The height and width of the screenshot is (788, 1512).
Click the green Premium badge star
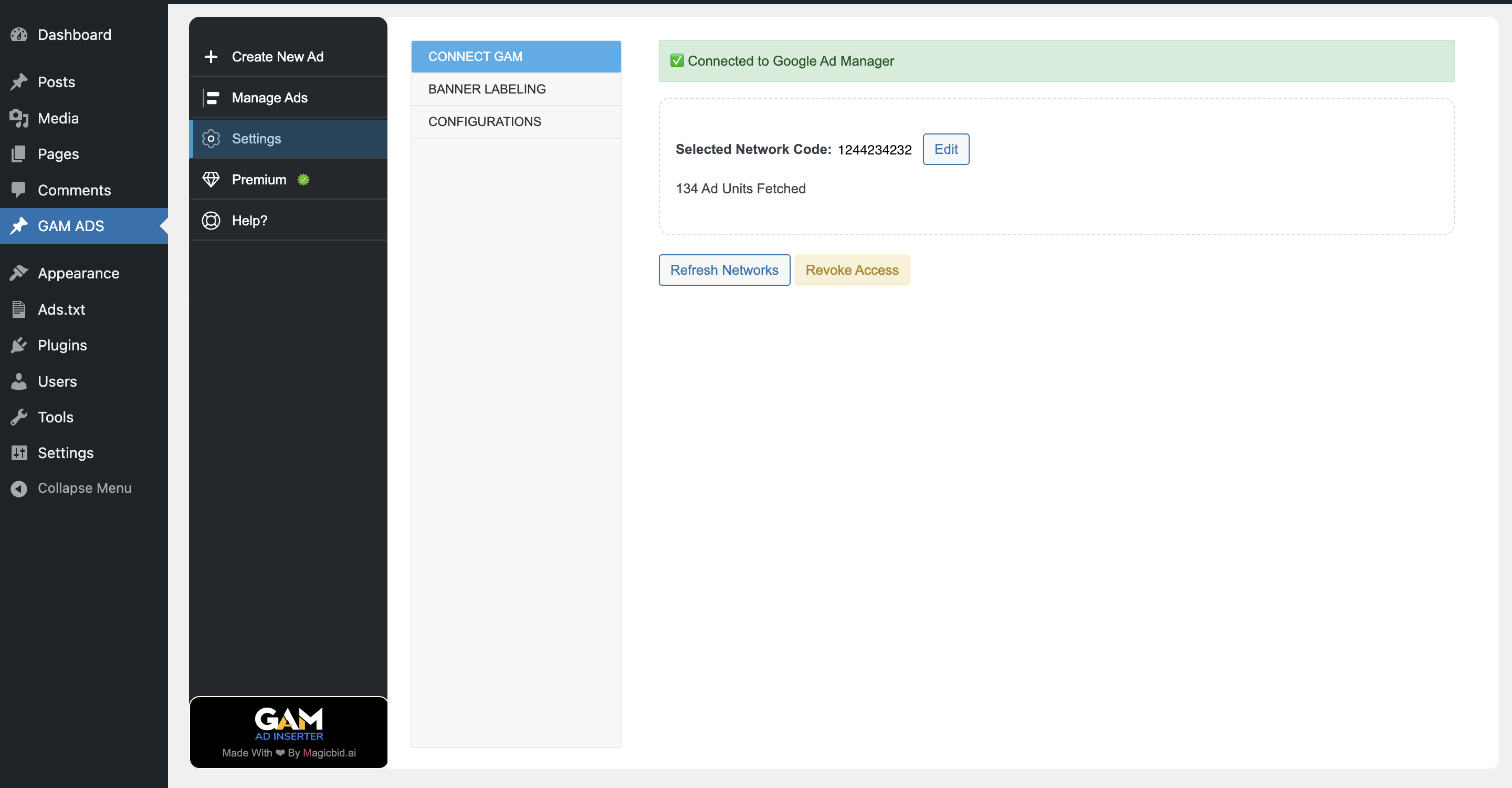pyautogui.click(x=303, y=180)
